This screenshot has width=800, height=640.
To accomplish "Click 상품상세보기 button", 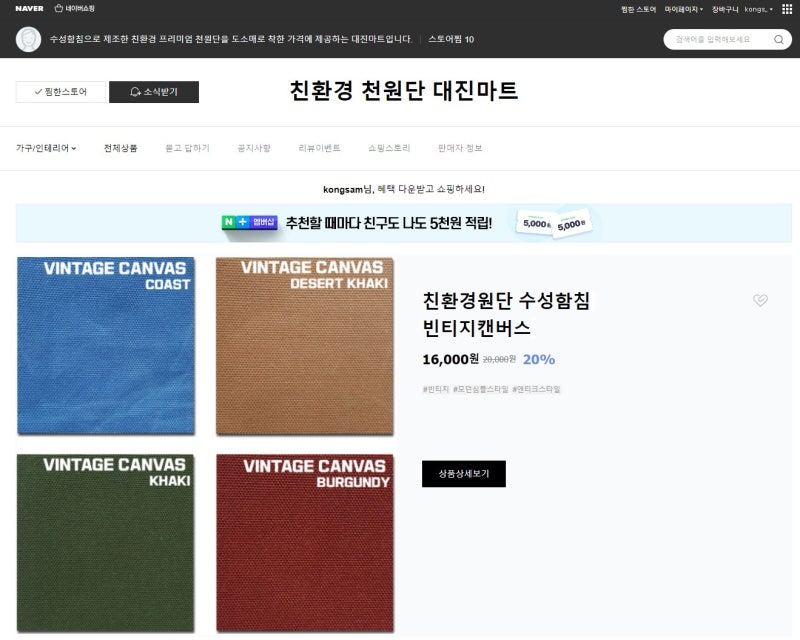I will point(464,474).
